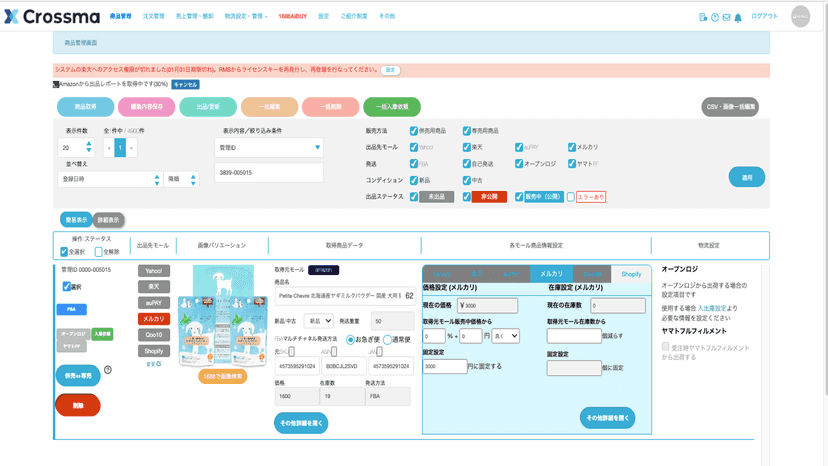Click the help question mark icon in header
The width and height of the screenshot is (828, 466).
(x=715, y=17)
